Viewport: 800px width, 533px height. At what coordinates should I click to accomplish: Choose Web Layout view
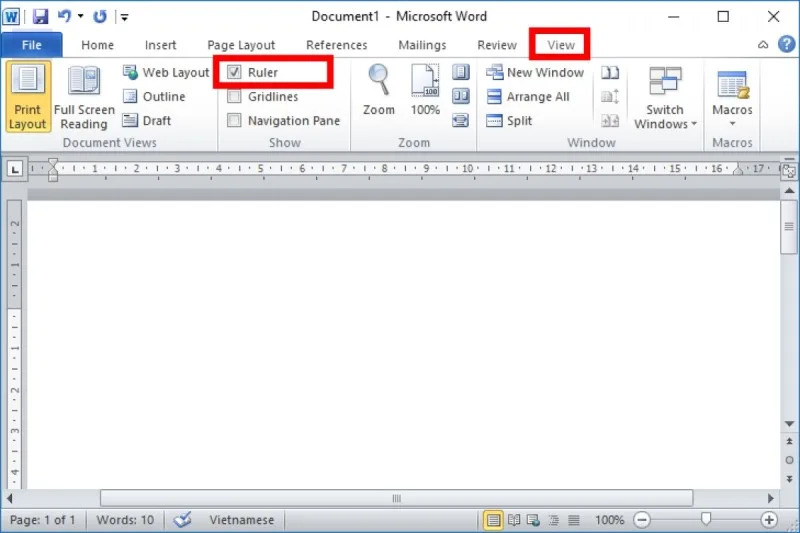point(166,72)
